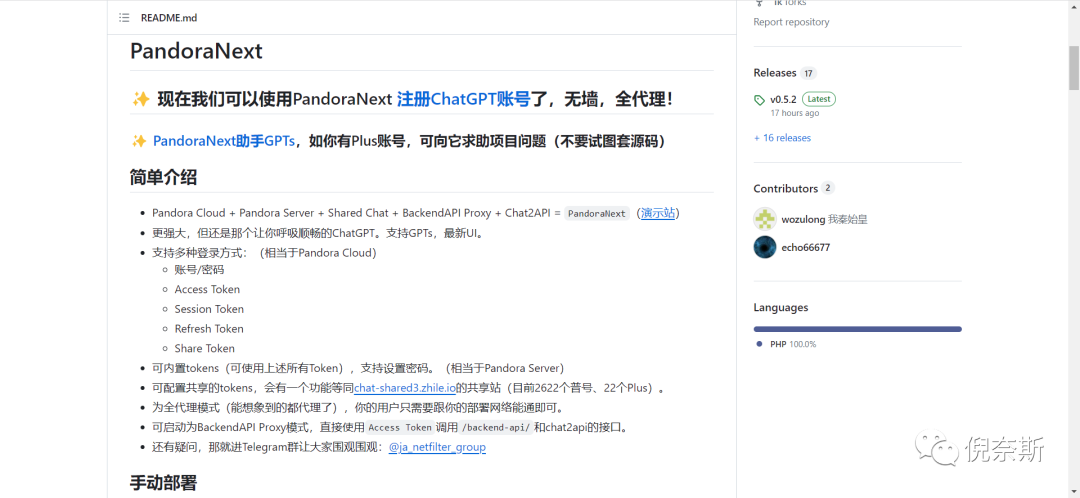
Task: Click the Session Token list item
Action: 209,309
